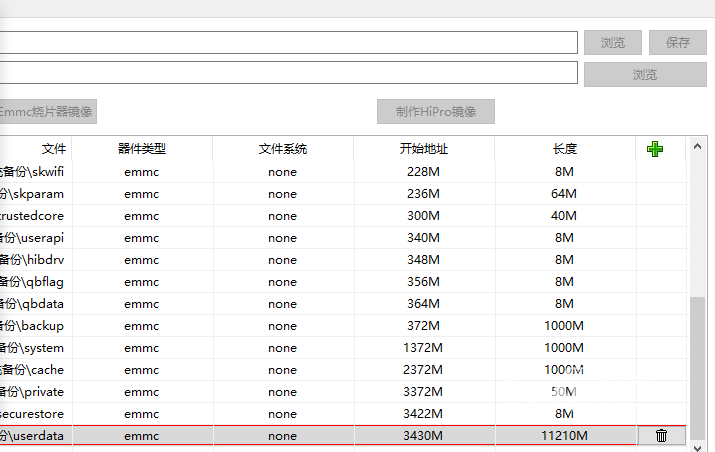Select the cache file cell
Screen dimensions: 715x452
point(36,370)
